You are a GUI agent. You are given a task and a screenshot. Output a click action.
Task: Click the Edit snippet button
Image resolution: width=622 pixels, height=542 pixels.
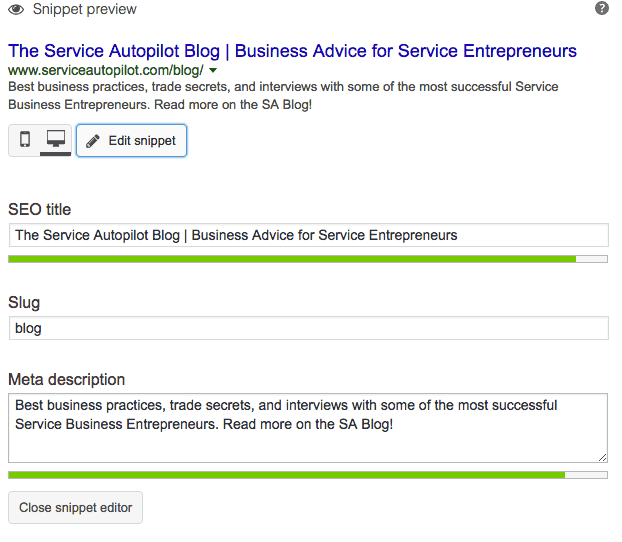click(131, 140)
